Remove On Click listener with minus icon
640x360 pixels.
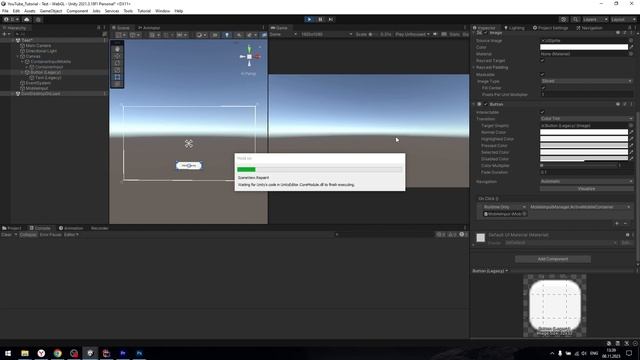click(625, 223)
